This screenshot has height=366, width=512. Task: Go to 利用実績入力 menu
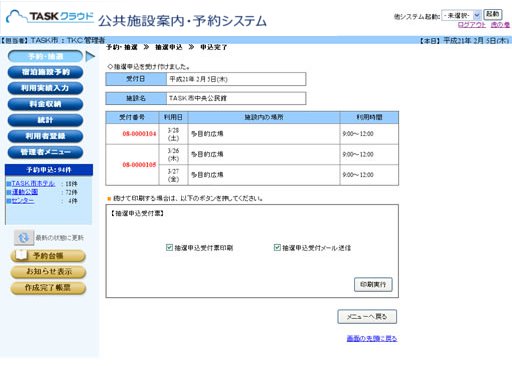[45, 88]
